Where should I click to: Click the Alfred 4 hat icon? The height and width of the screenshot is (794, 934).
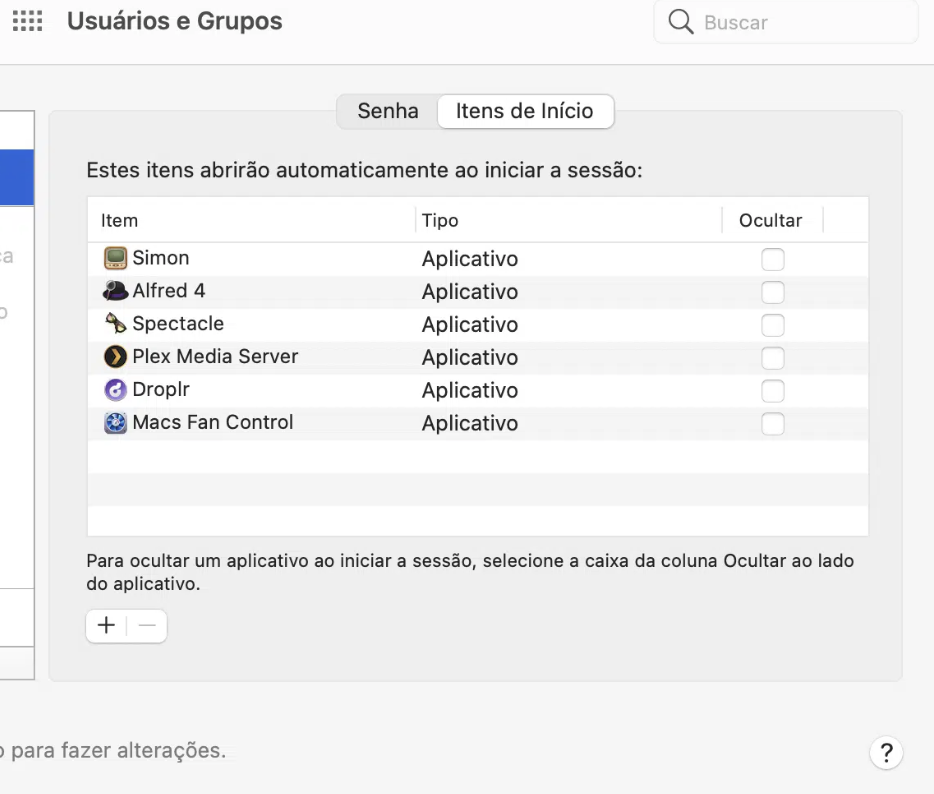coord(116,291)
